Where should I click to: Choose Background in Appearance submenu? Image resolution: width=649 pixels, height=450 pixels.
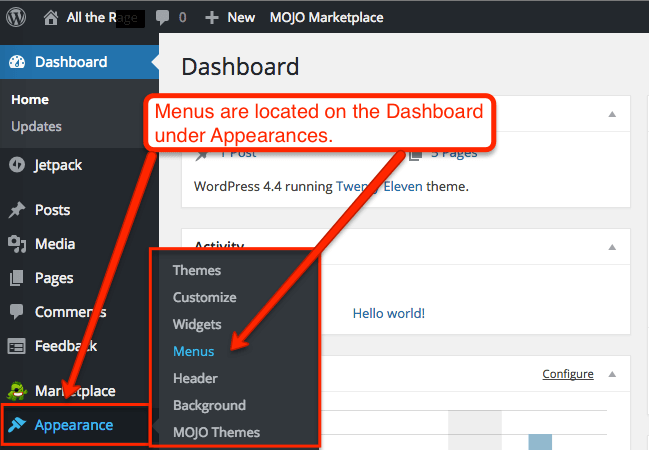209,405
